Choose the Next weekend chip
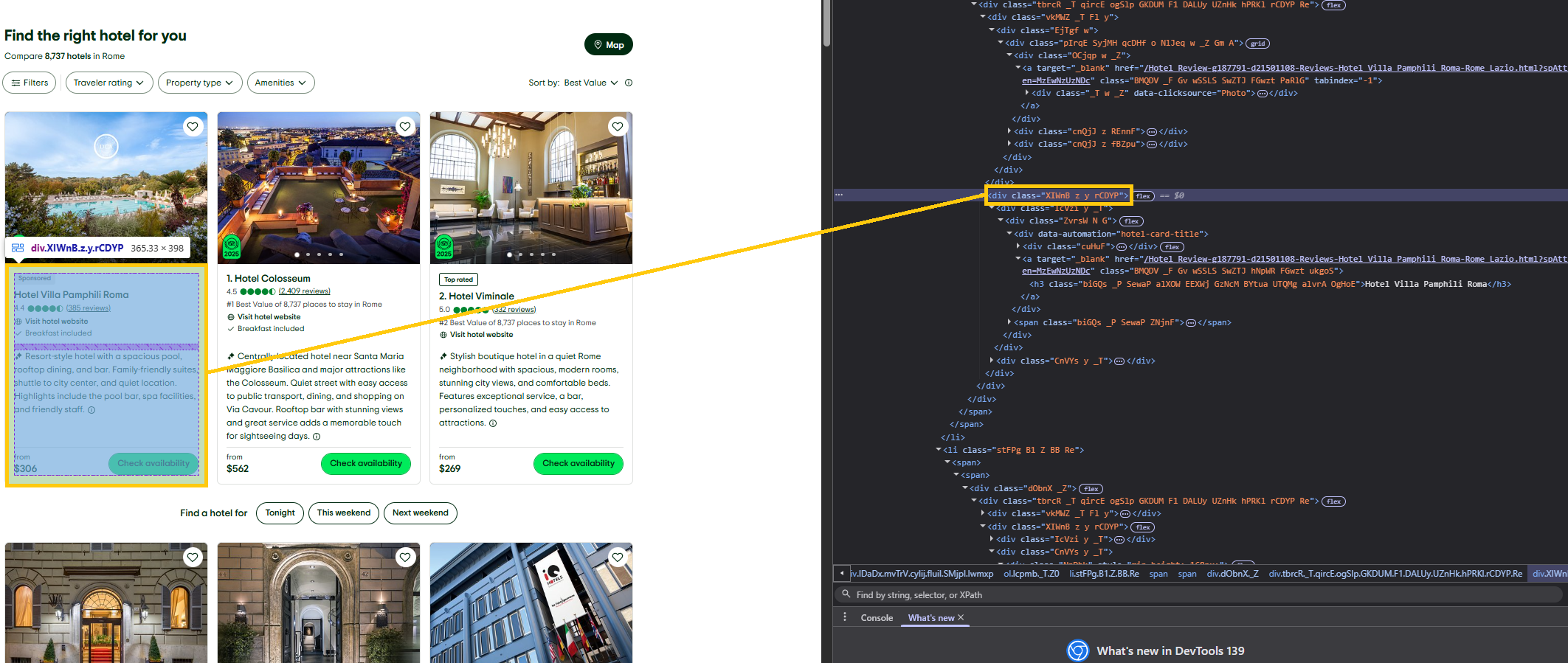 [420, 513]
